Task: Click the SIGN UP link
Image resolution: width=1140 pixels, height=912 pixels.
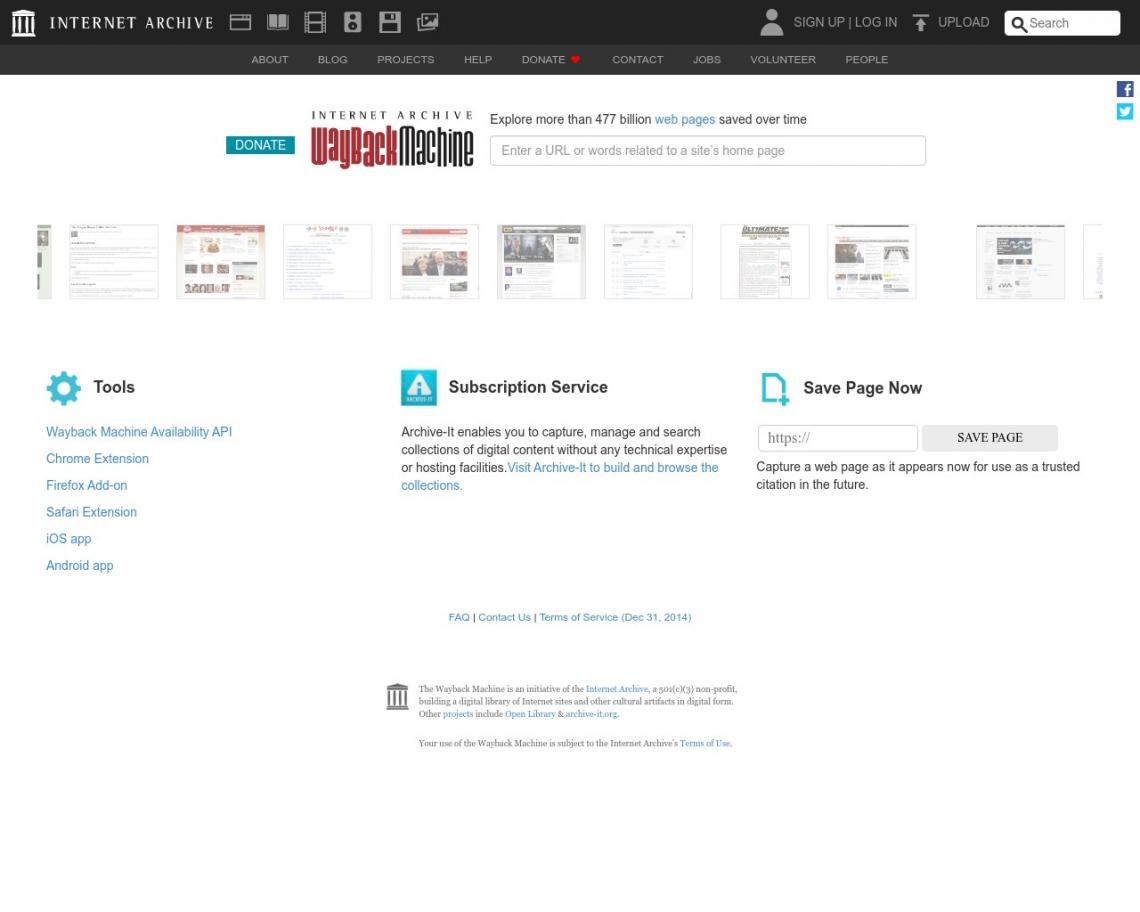Action: coord(819,23)
